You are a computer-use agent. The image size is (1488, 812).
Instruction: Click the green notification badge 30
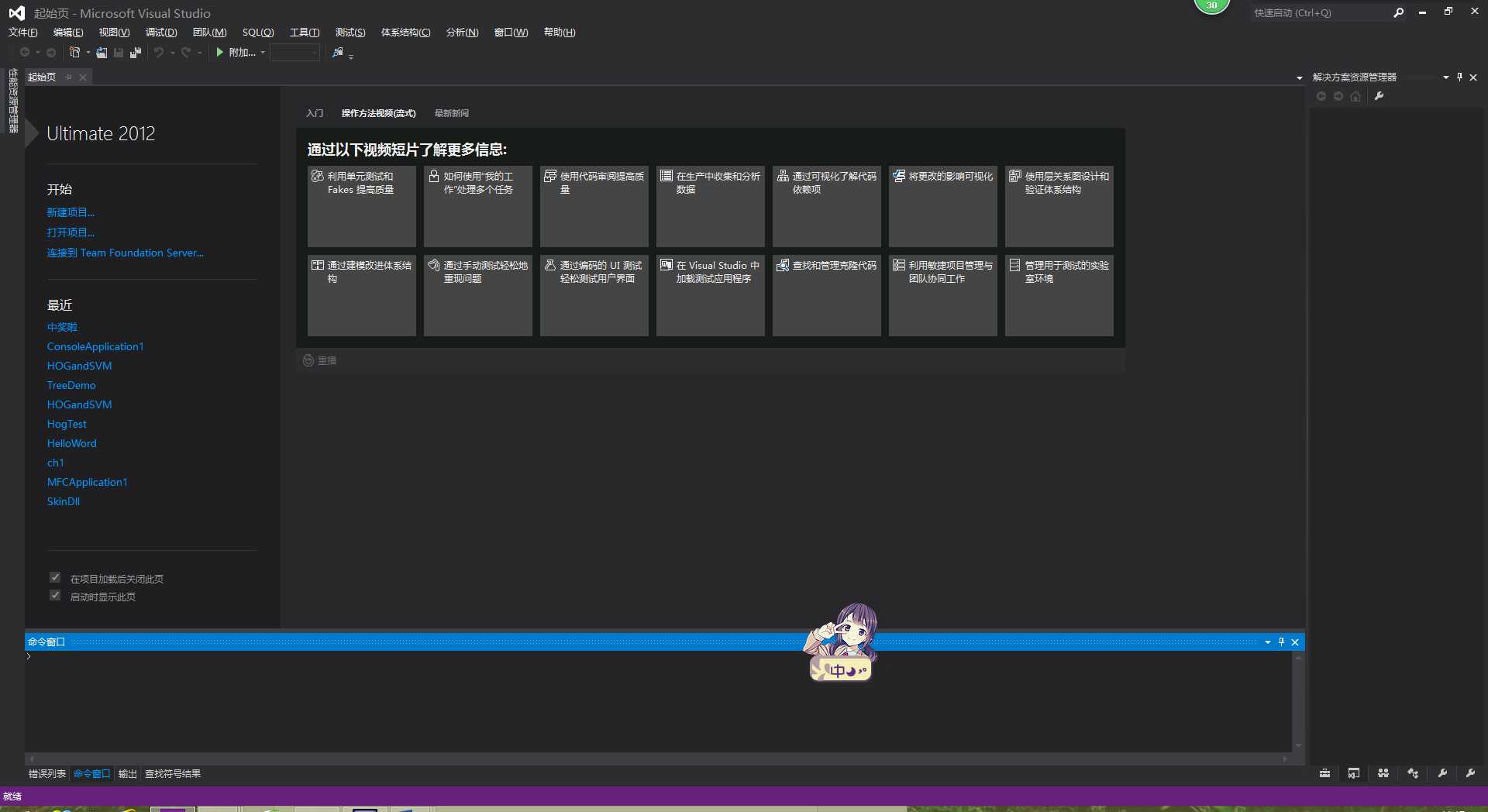1212,5
